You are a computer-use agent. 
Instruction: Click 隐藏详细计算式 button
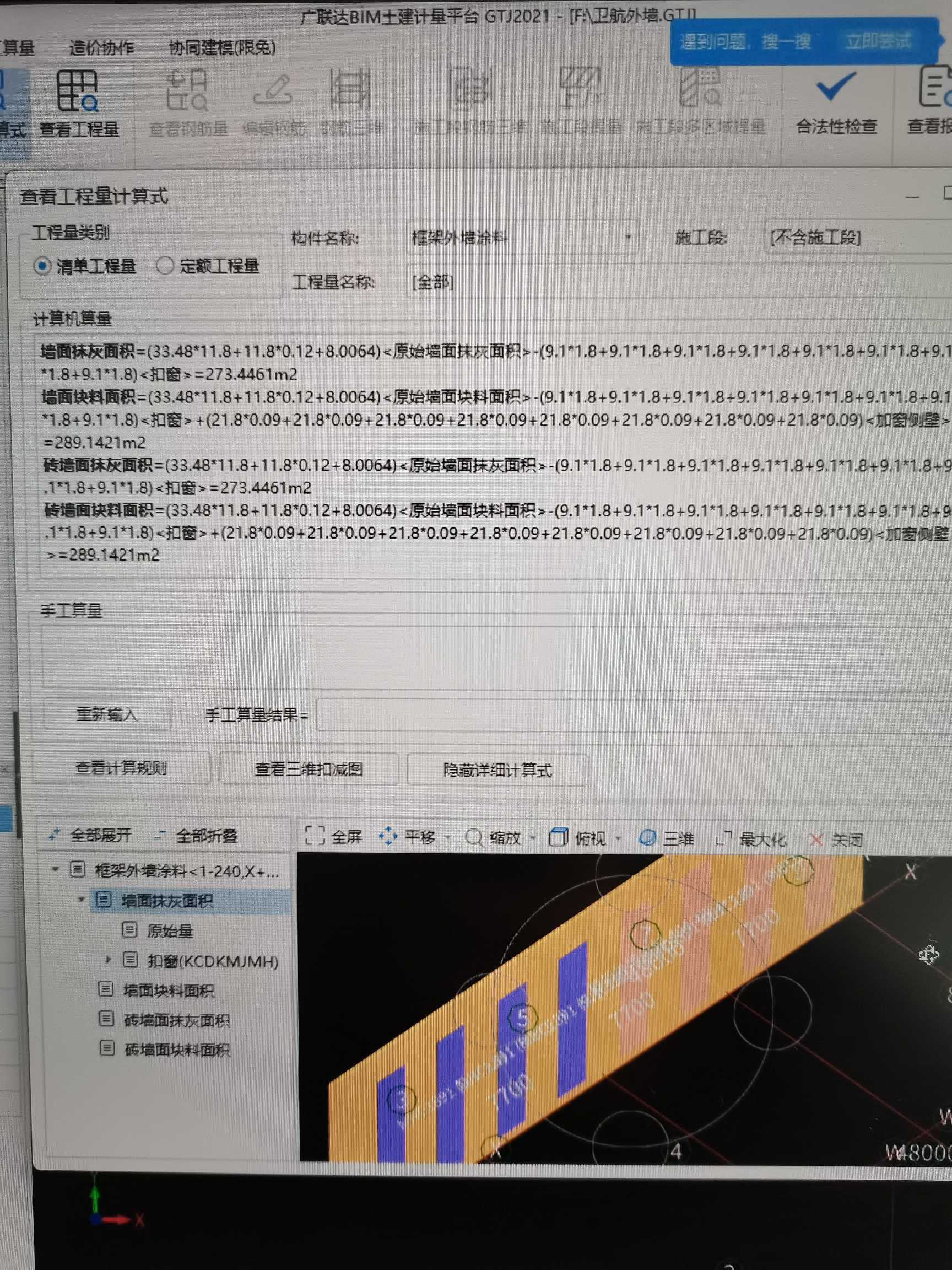(497, 770)
